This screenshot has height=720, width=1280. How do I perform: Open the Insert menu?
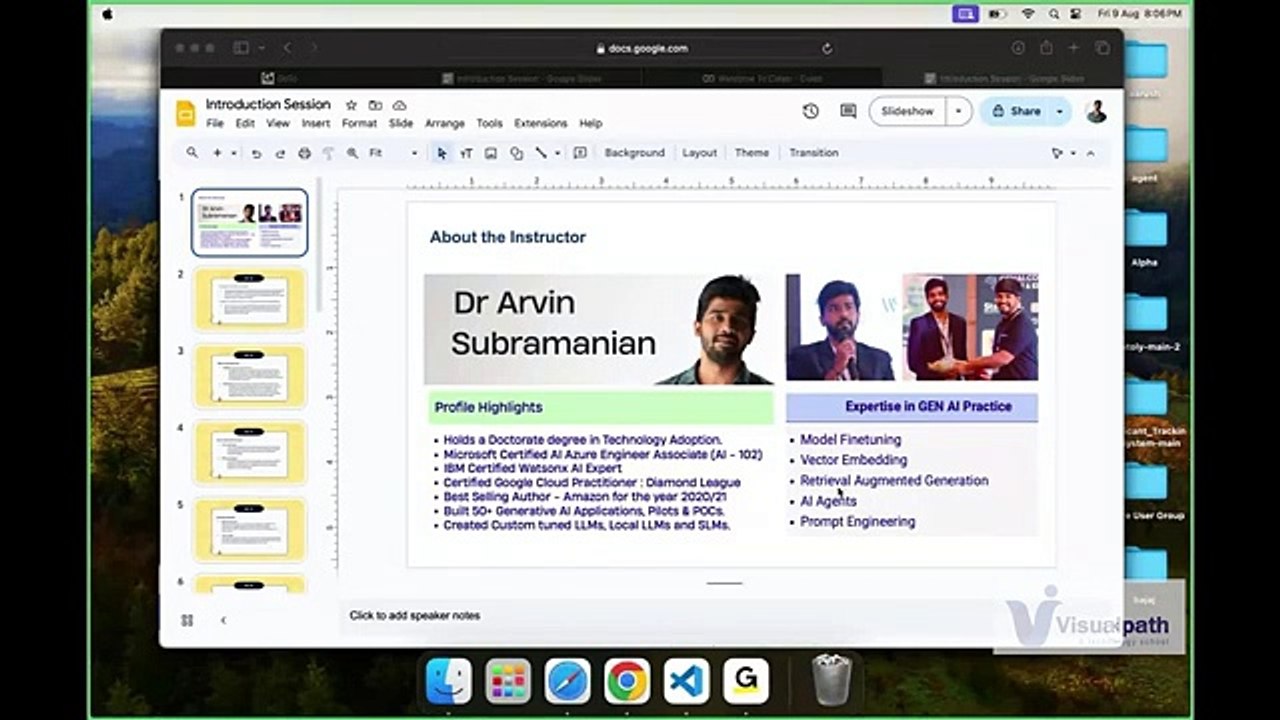click(316, 123)
